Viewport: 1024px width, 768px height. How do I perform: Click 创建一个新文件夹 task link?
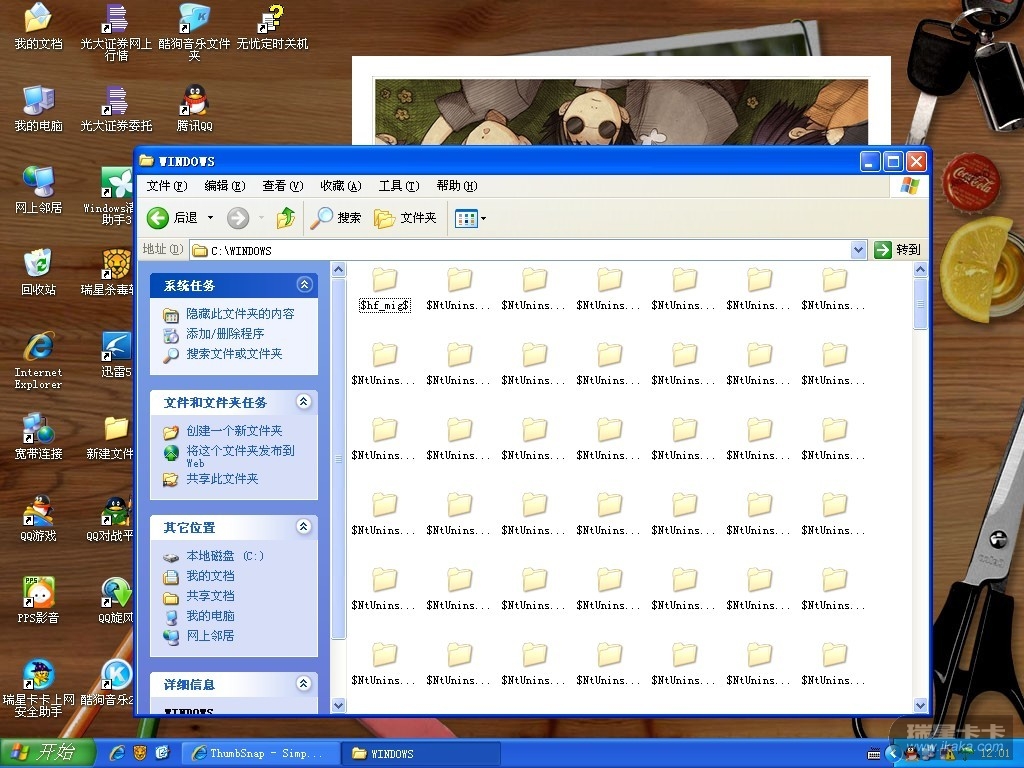(x=234, y=431)
